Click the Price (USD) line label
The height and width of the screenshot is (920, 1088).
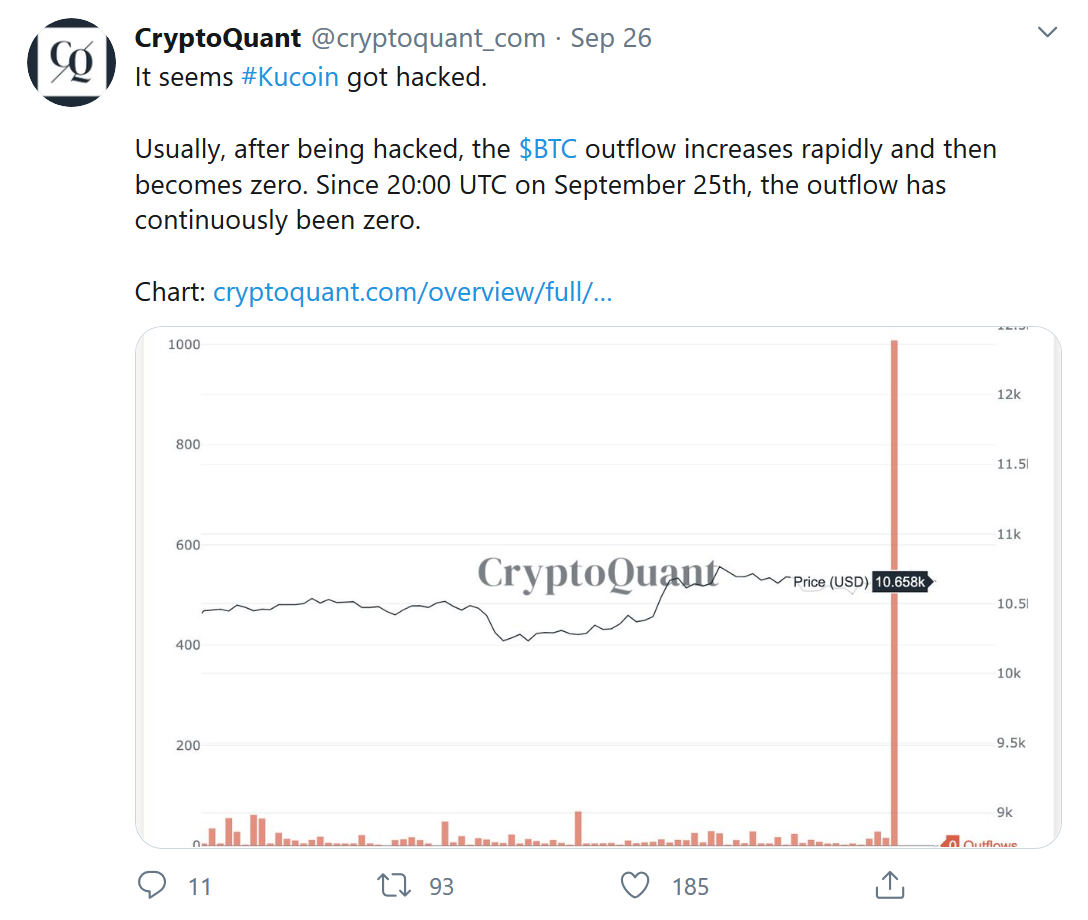[x=830, y=581]
